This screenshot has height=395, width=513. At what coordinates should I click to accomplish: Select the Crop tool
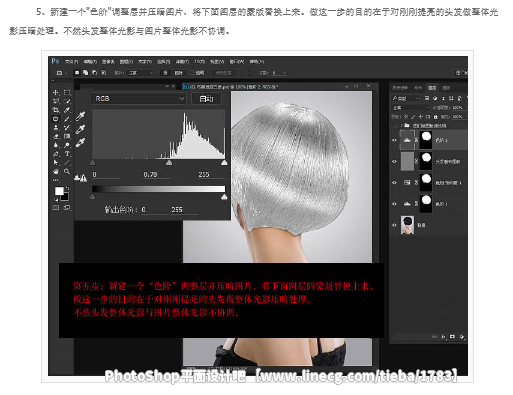[56, 110]
